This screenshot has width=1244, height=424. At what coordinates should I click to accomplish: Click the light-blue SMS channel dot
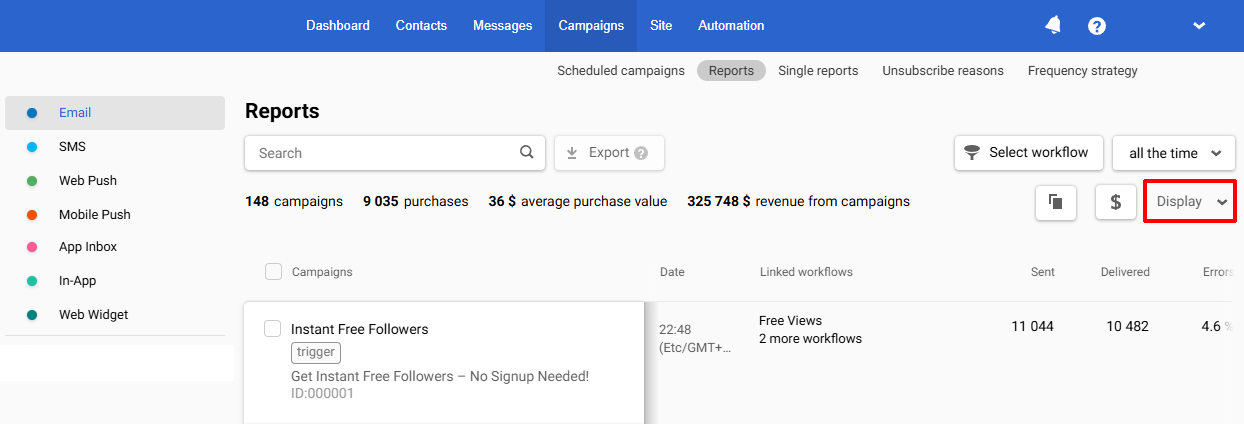(32, 147)
